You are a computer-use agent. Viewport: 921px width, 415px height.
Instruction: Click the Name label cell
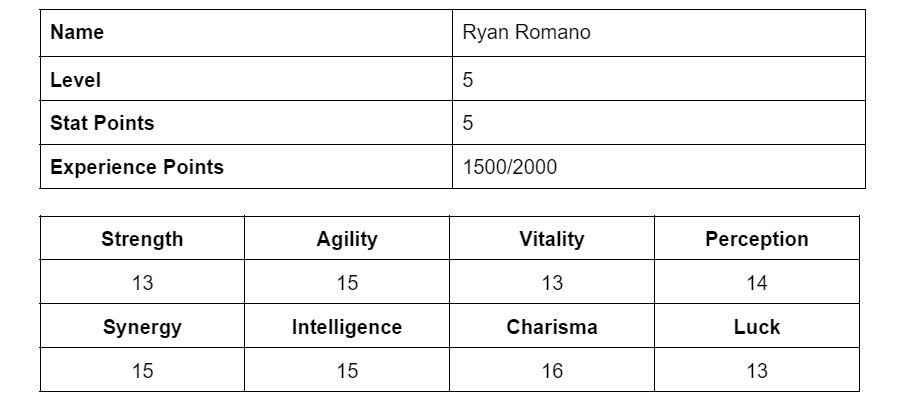tap(246, 33)
